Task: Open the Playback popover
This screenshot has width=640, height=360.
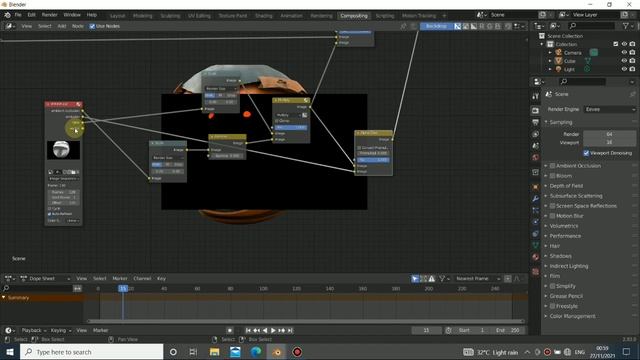Action: pyautogui.click(x=33, y=330)
